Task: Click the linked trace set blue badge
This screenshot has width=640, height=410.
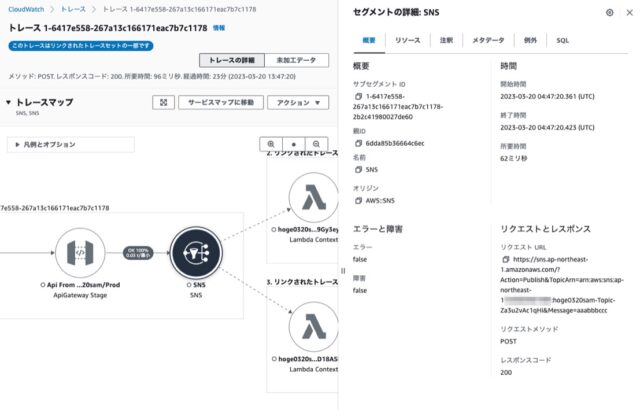Action: click(x=81, y=46)
